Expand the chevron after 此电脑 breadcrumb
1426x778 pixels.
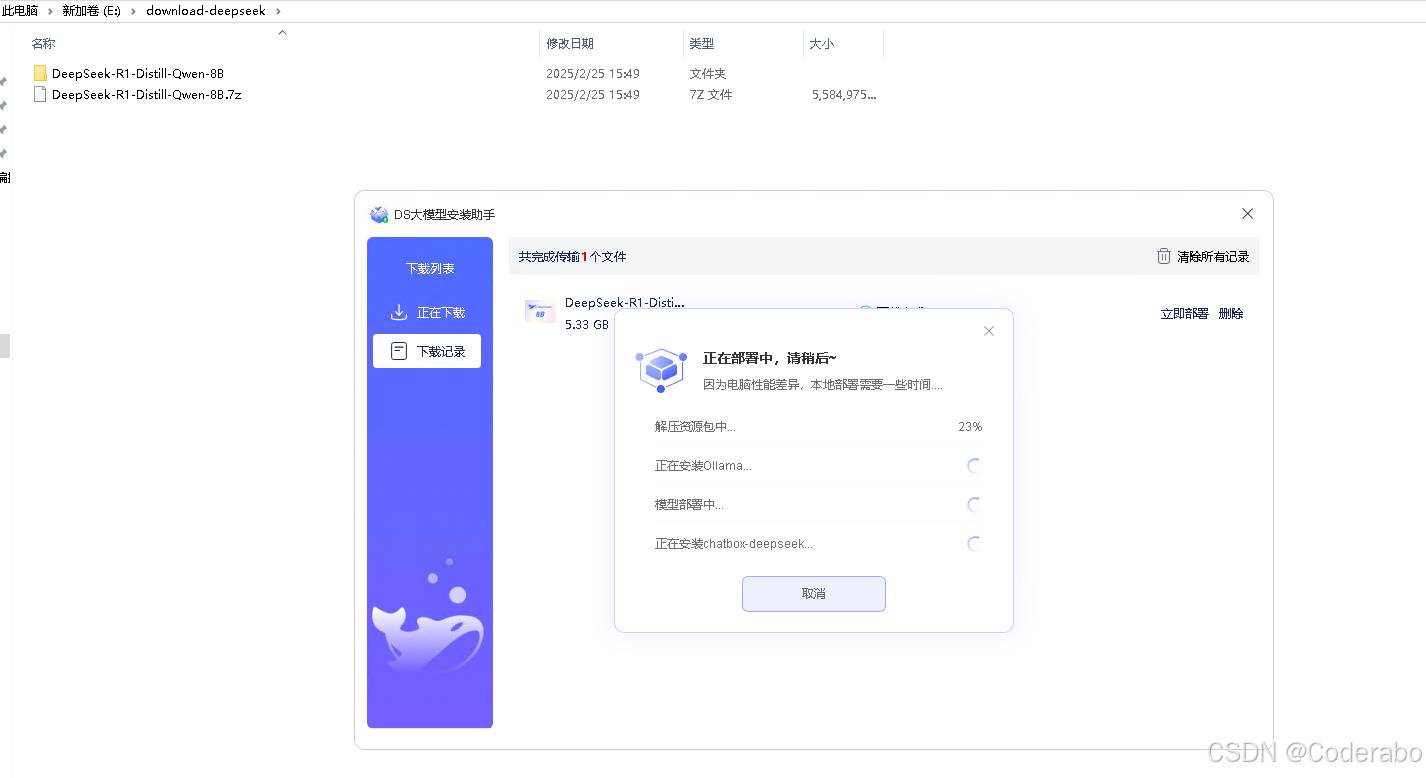(50, 11)
